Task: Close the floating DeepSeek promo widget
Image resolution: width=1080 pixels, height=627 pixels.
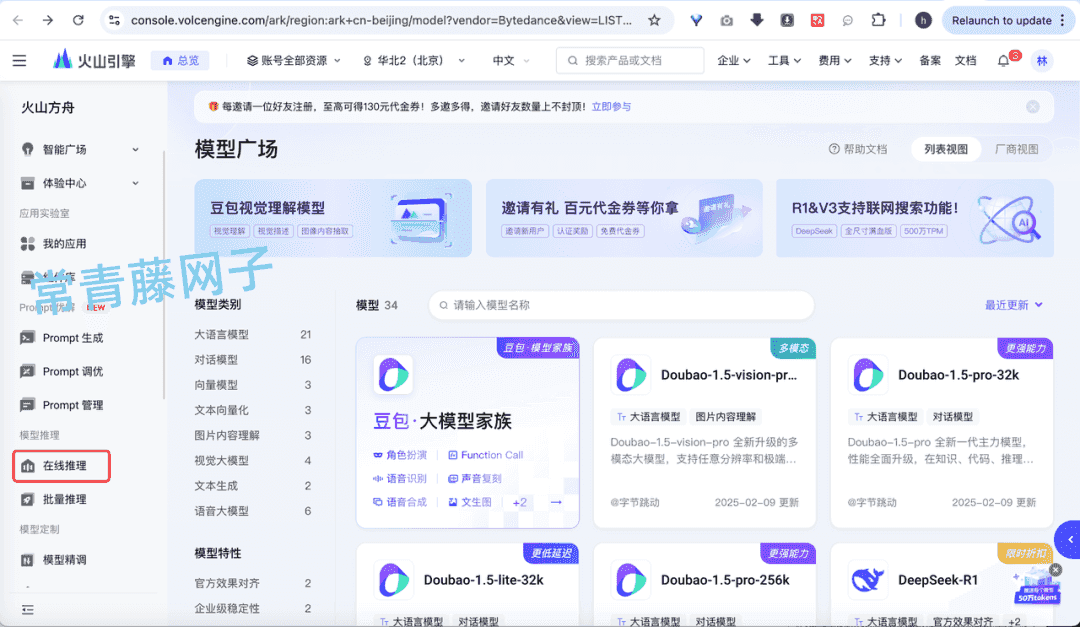Action: pyautogui.click(x=1056, y=570)
